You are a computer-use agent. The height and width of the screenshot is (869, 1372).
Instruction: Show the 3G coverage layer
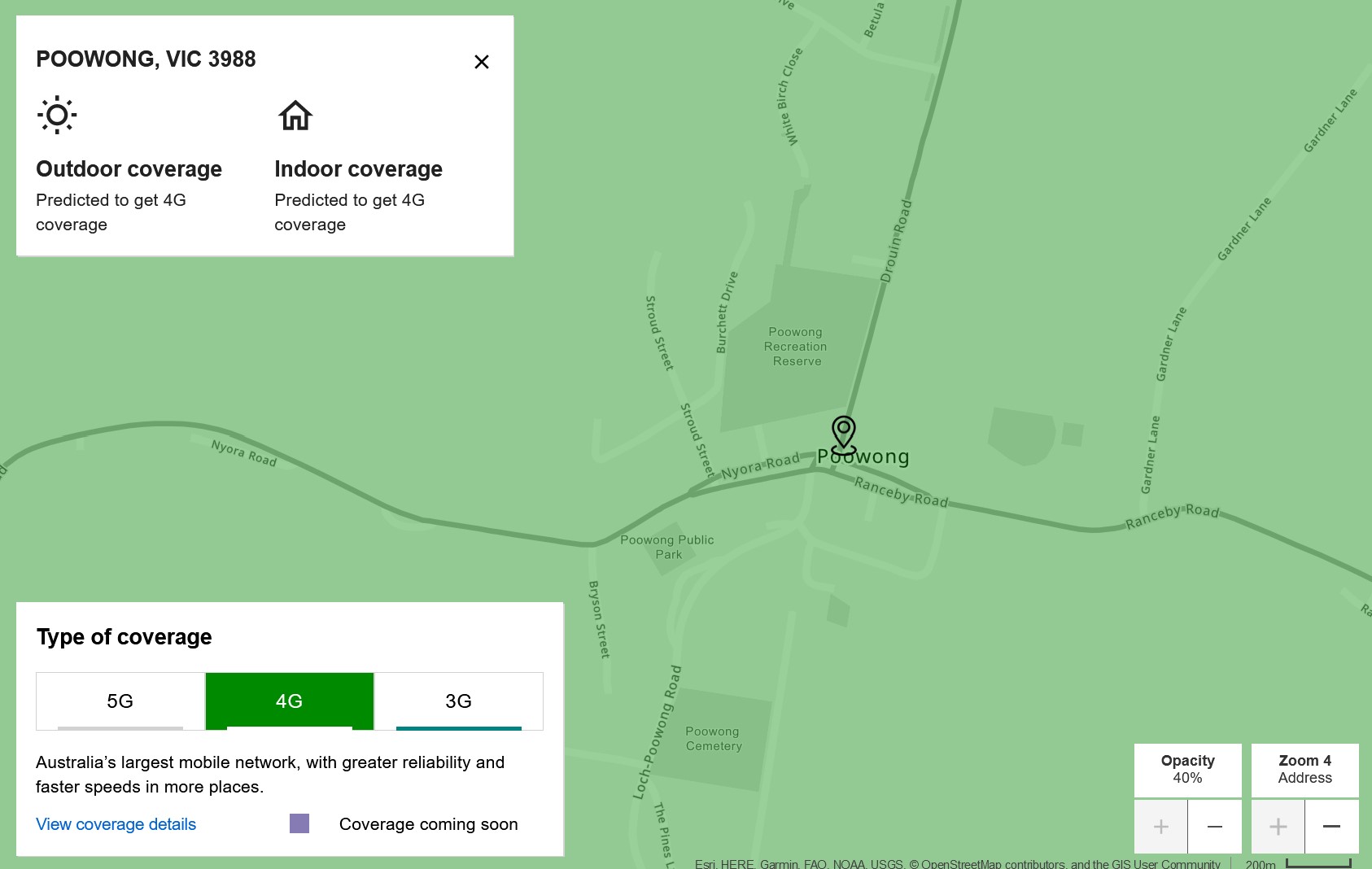(458, 701)
